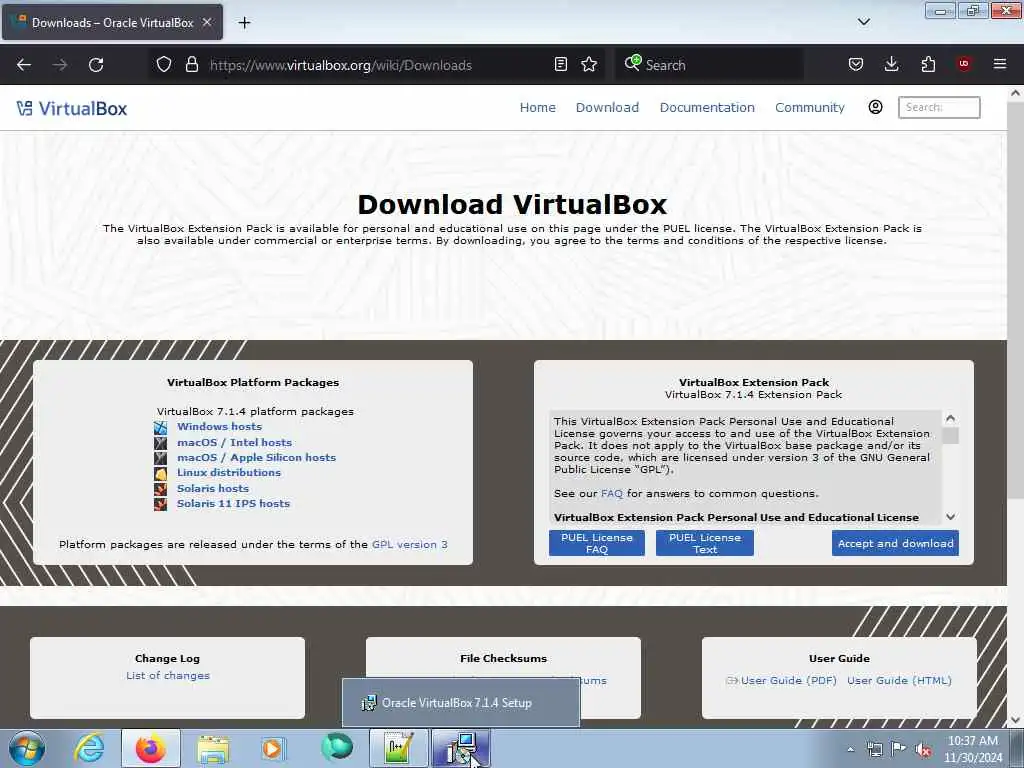The width and height of the screenshot is (1024, 768).
Task: Click the VirtualBox Setup taskbar icon
Action: tap(460, 748)
